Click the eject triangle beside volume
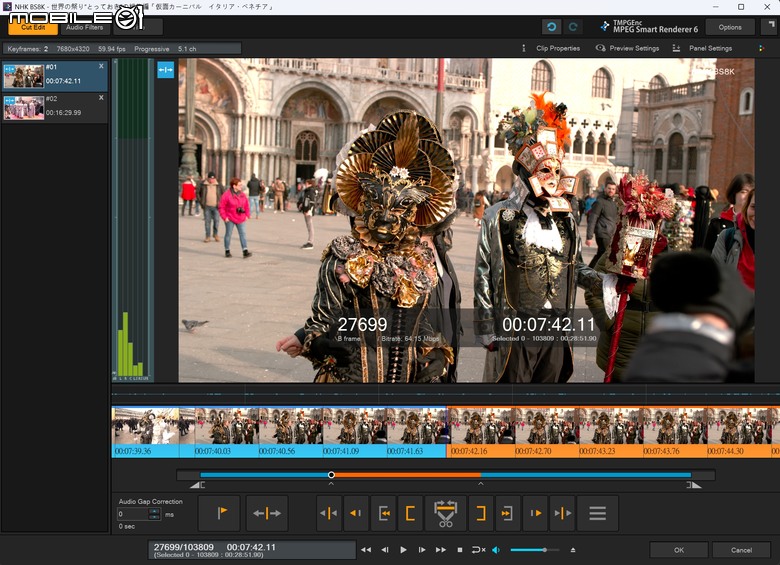 [573, 550]
